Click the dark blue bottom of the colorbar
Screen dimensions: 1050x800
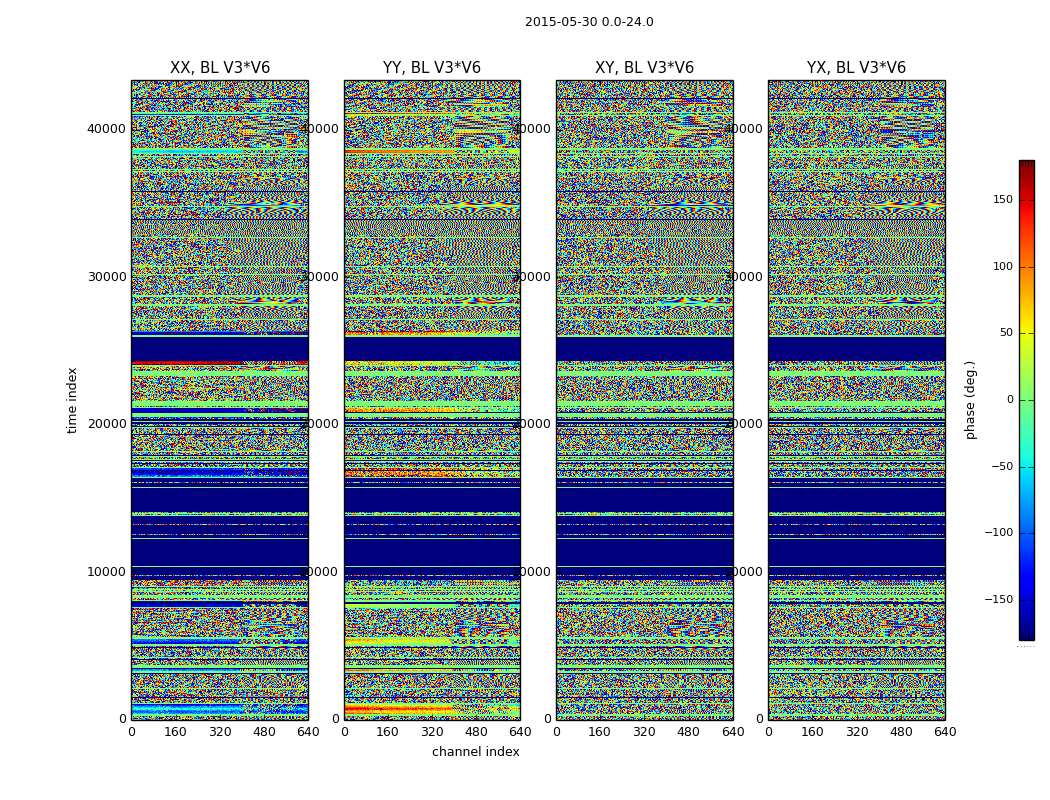tap(1026, 634)
